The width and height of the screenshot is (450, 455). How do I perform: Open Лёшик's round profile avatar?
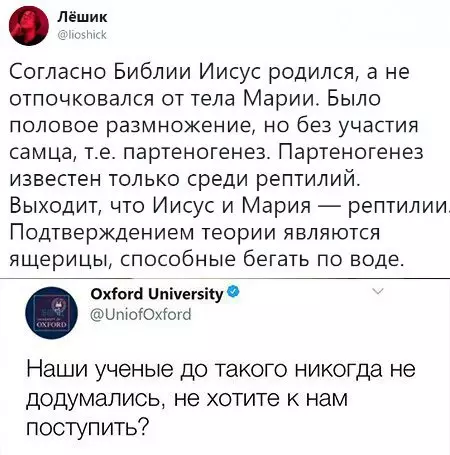[x=29, y=26]
